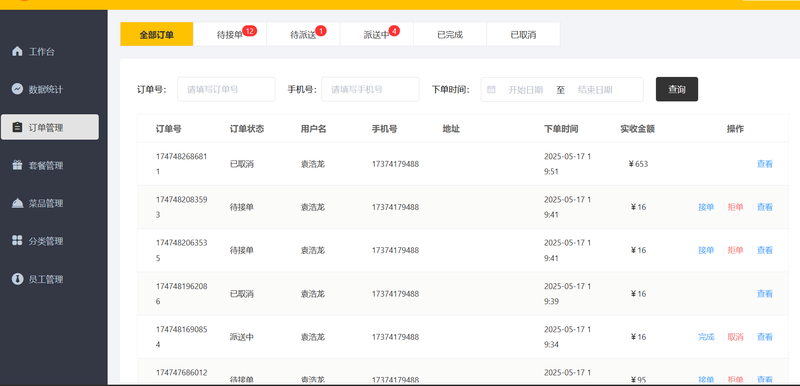Click the red 4 badge on 派送中
The height and width of the screenshot is (386, 800).
click(394, 31)
